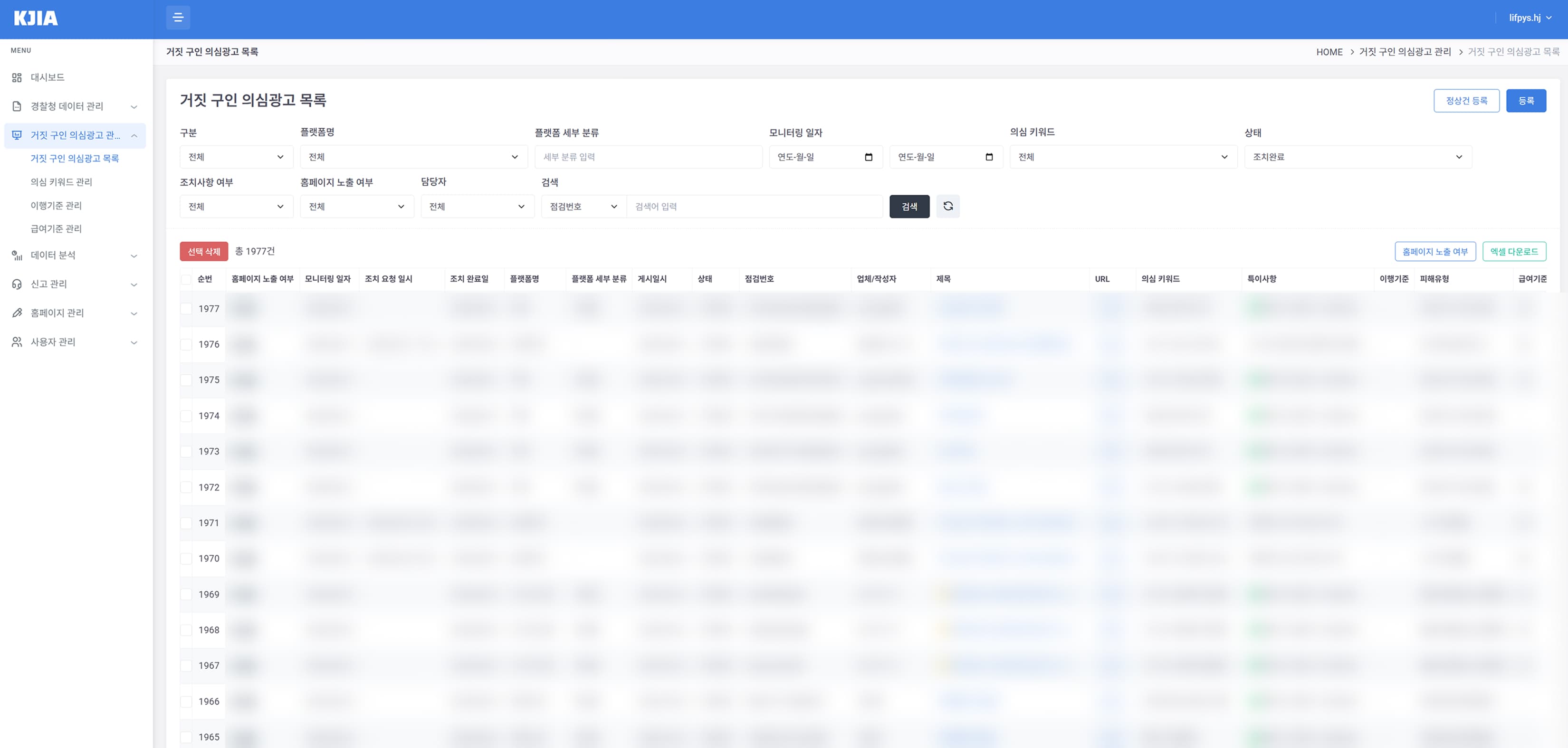
Task: Open 이행기준 관리 submenu item
Action: 56,206
